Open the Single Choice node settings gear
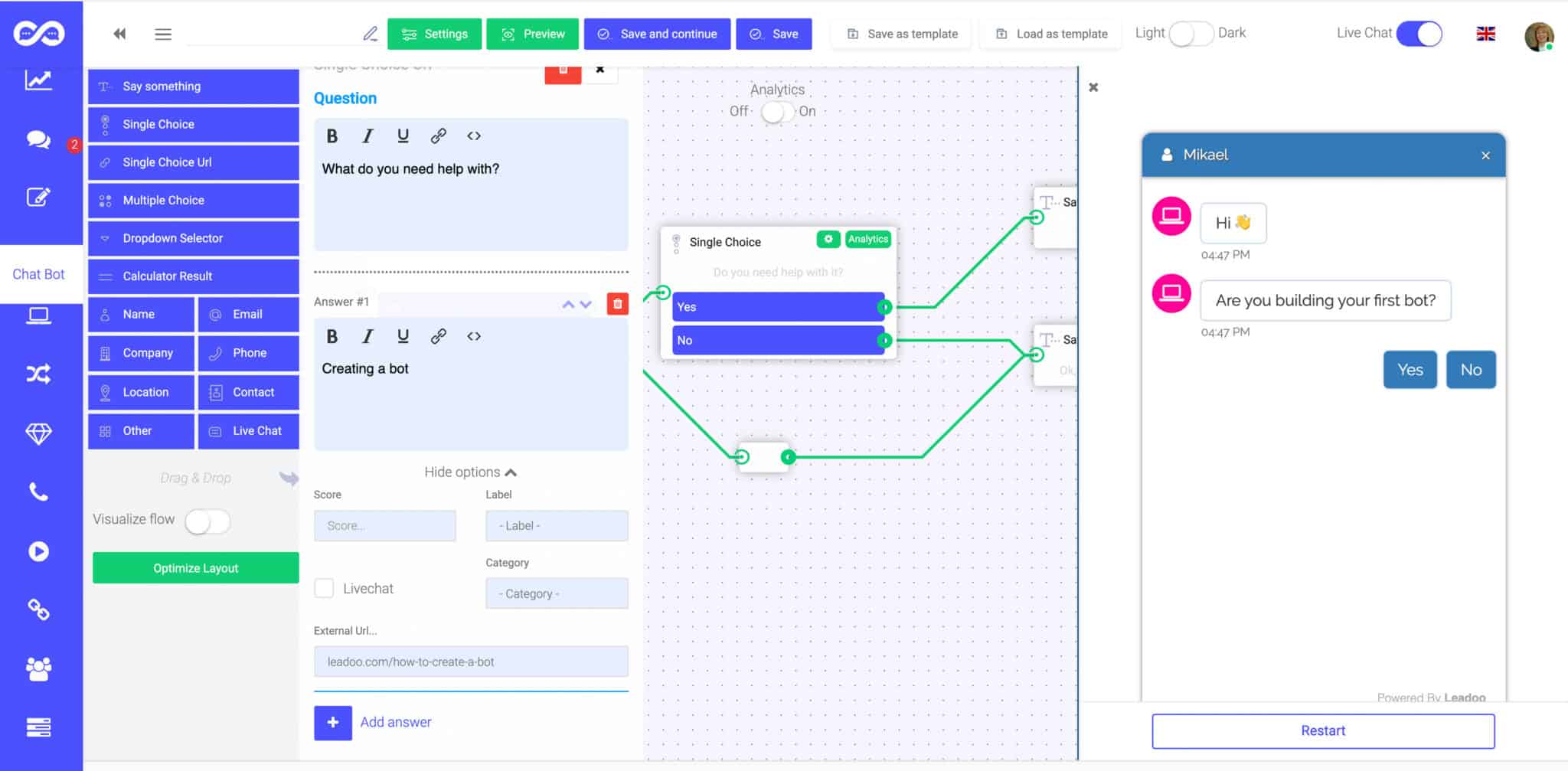This screenshot has width=1568, height=771. (x=828, y=240)
